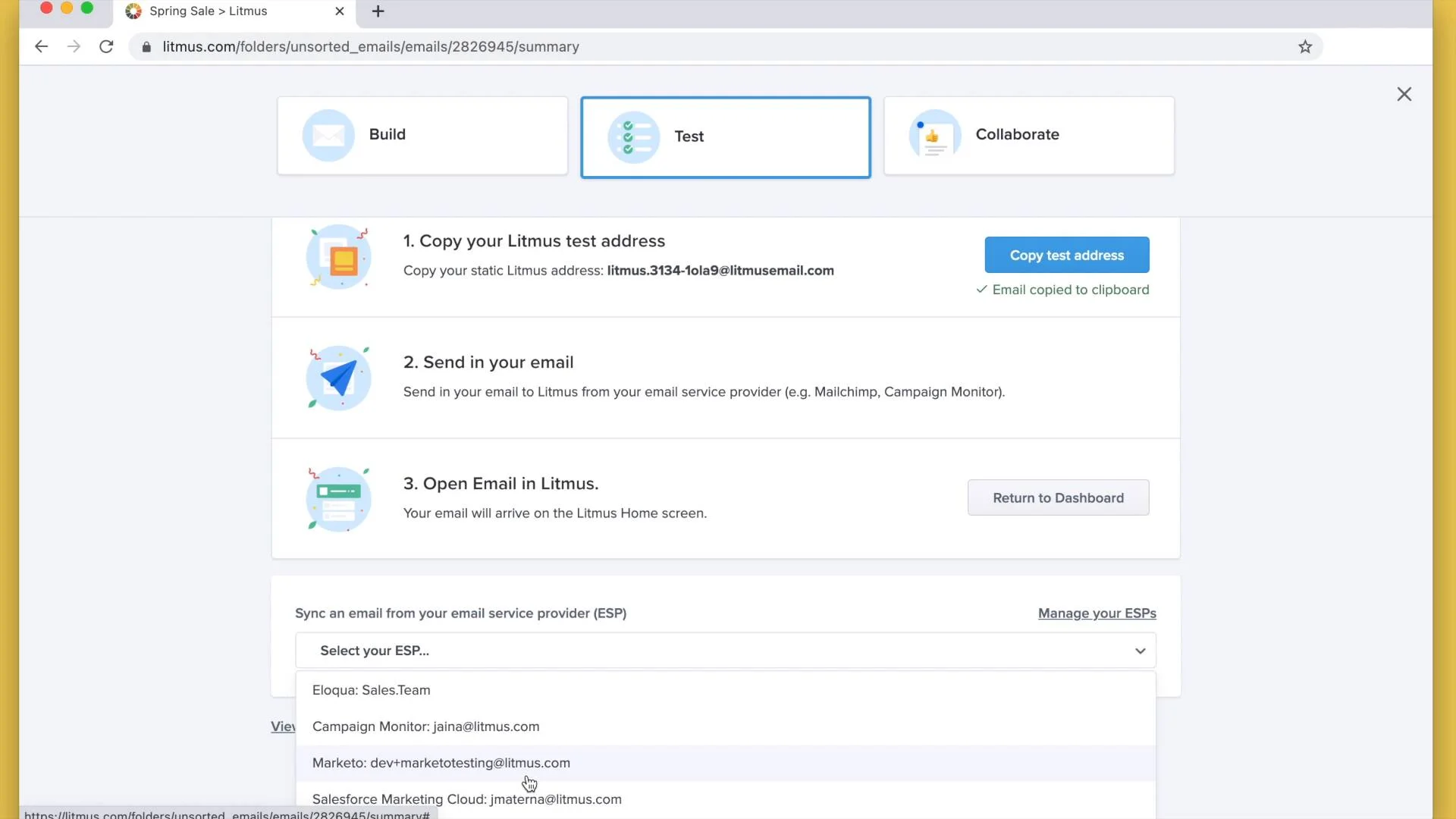Select the Test tab
The height and width of the screenshot is (819, 1456).
click(x=726, y=137)
